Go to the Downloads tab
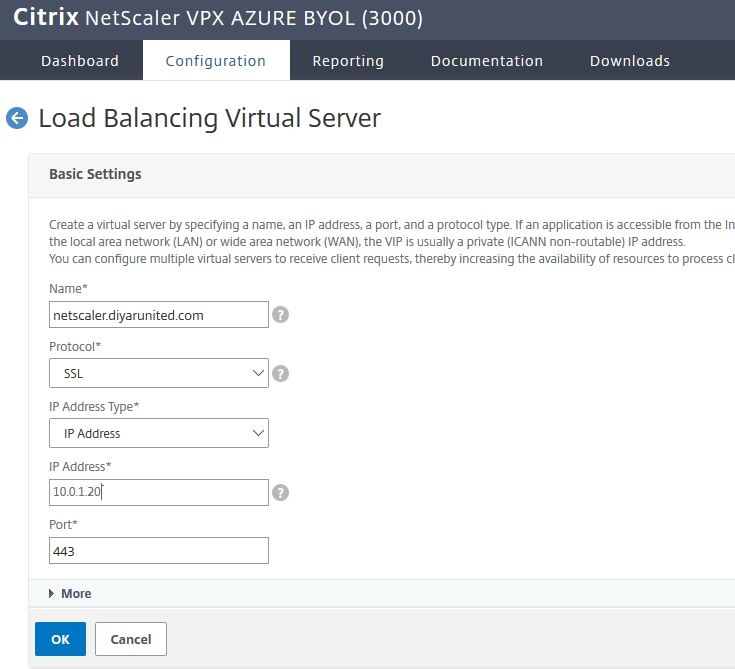The width and height of the screenshot is (735, 669). [630, 60]
